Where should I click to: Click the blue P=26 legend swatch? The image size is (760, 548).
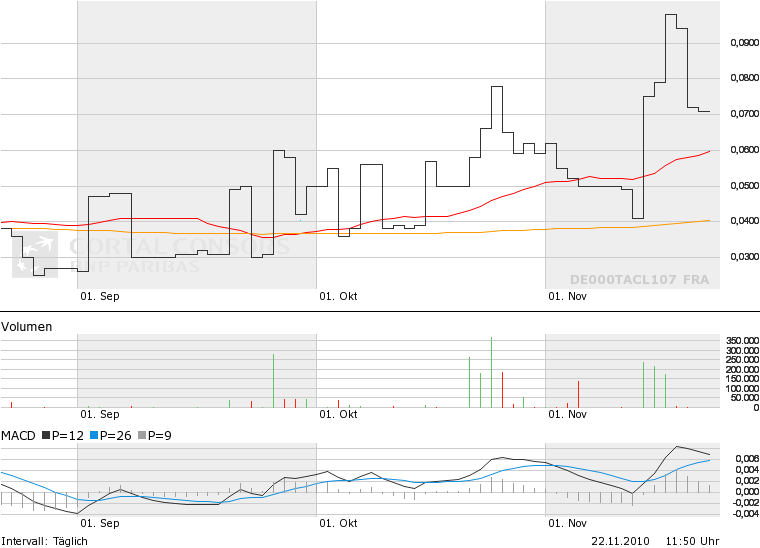95,437
